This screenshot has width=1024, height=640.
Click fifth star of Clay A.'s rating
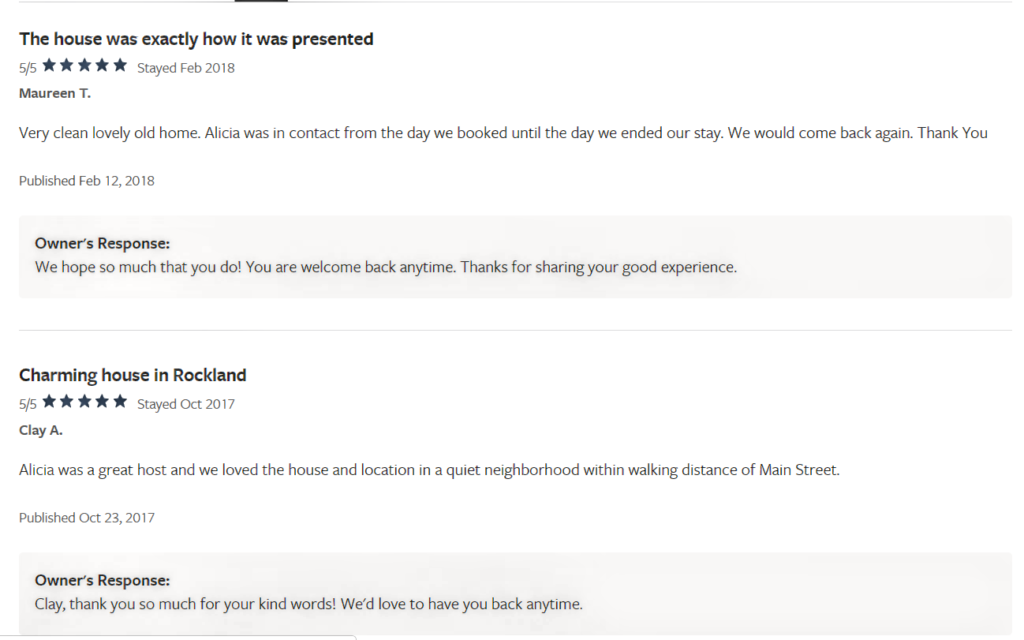tap(120, 402)
